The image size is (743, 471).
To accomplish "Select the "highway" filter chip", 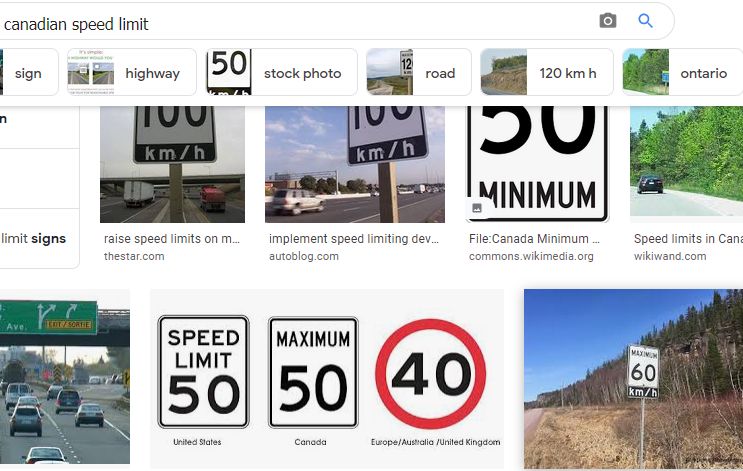I will [131, 72].
